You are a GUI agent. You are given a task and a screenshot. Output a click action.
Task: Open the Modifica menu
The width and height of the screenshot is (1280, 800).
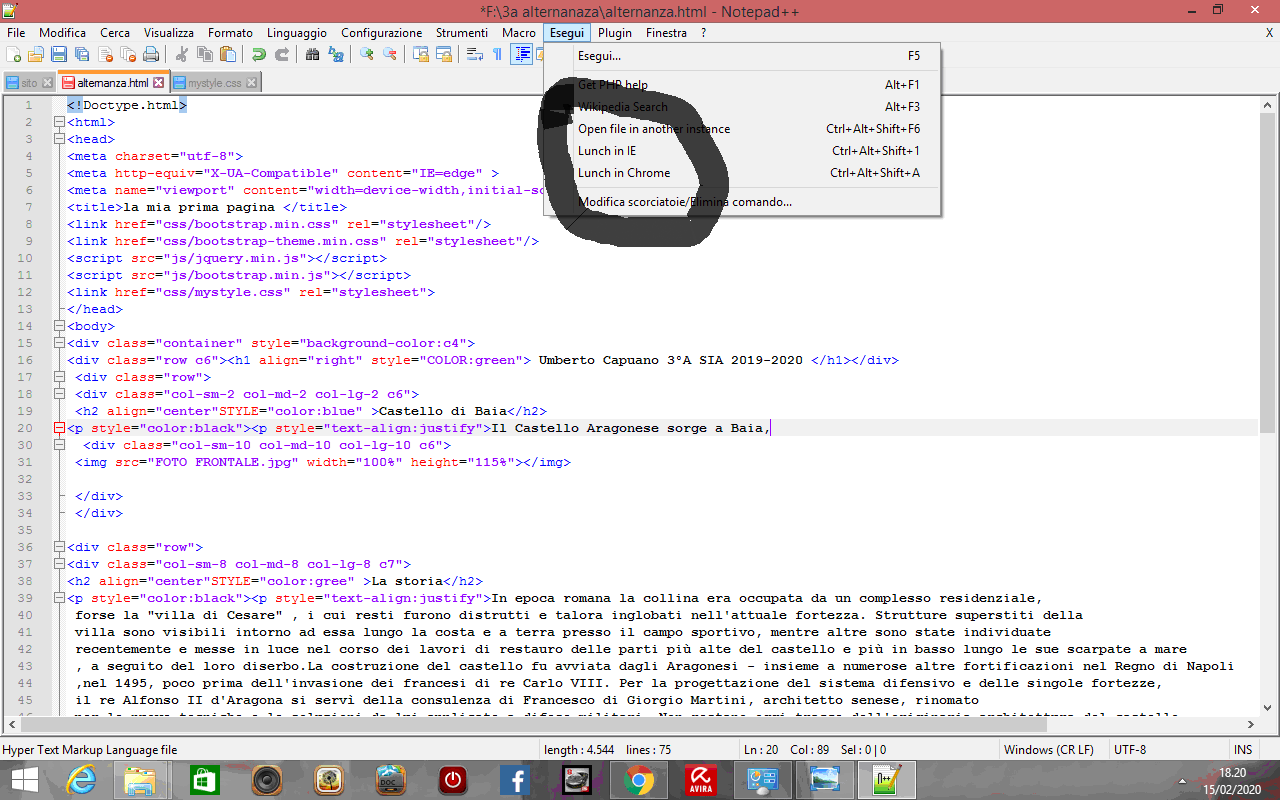coord(62,32)
